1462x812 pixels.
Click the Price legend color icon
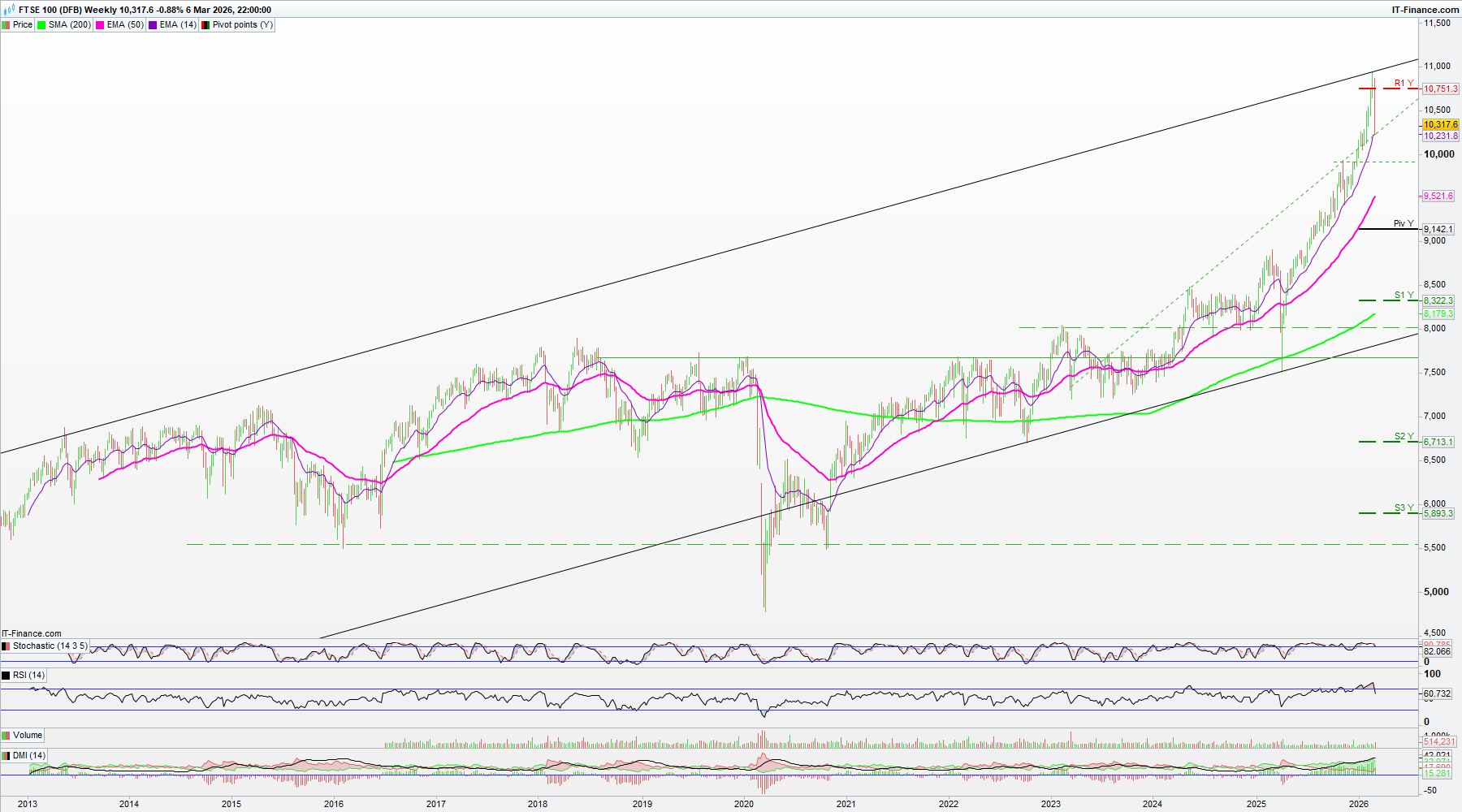pyautogui.click(x=6, y=25)
